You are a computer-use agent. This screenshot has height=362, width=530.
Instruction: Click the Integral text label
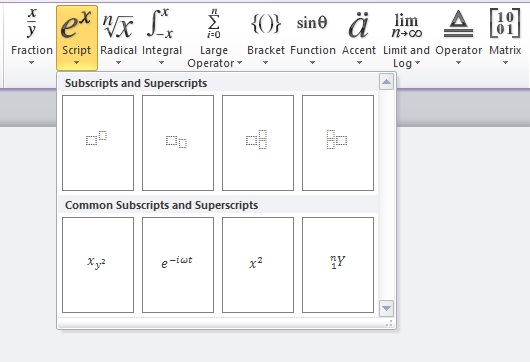pyautogui.click(x=162, y=51)
